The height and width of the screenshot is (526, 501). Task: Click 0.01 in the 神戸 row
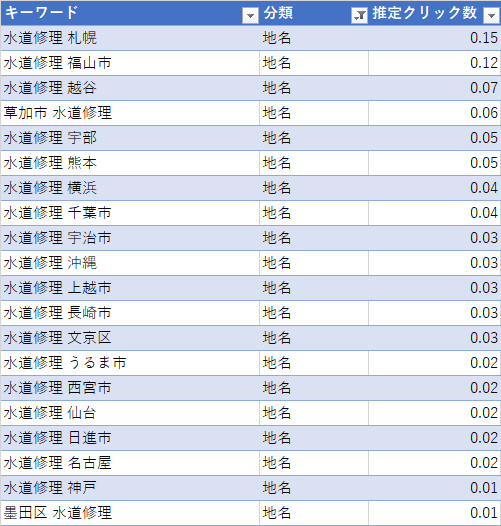[x=484, y=488]
